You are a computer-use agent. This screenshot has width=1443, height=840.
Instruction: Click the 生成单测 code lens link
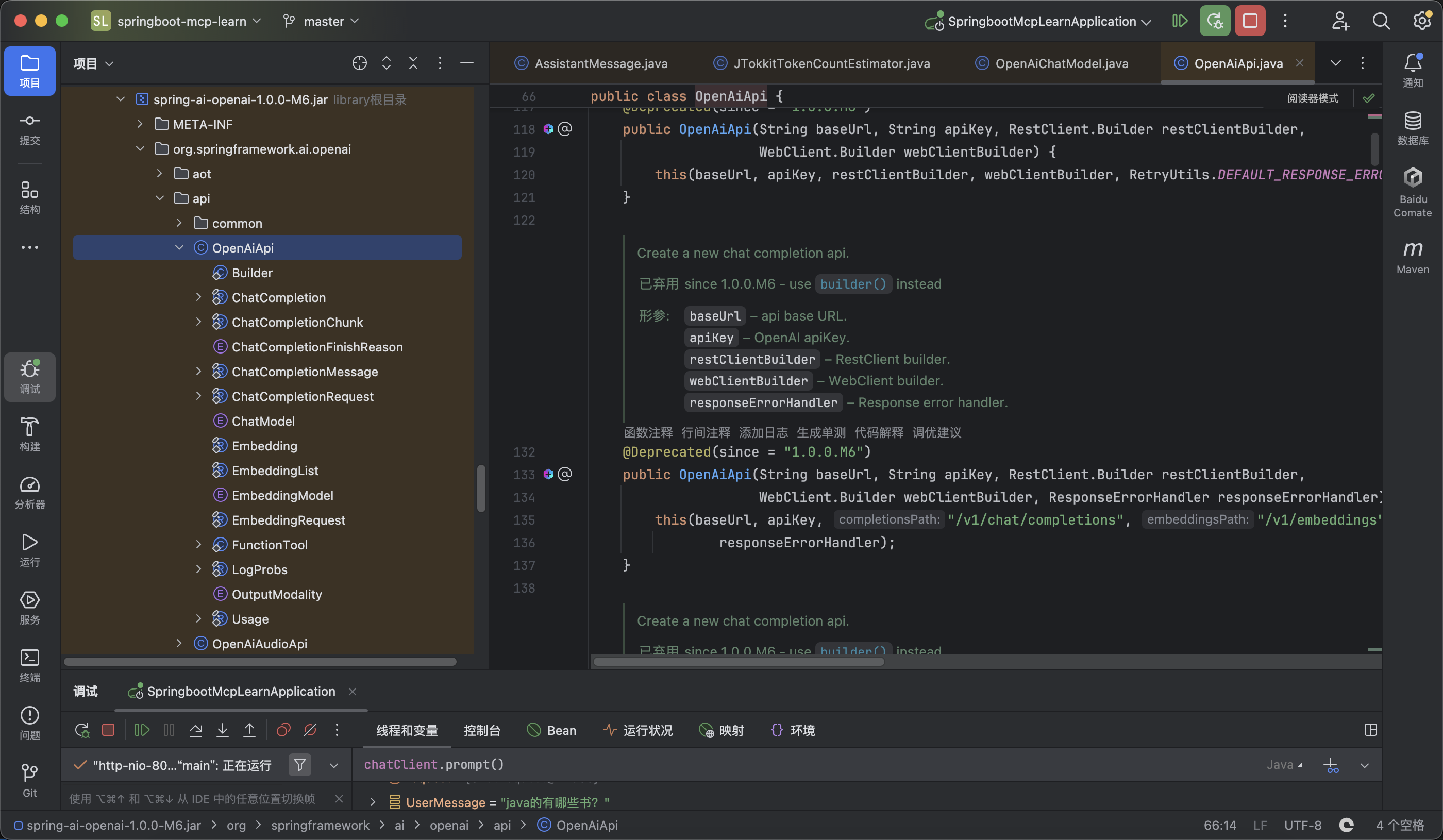coord(821,432)
